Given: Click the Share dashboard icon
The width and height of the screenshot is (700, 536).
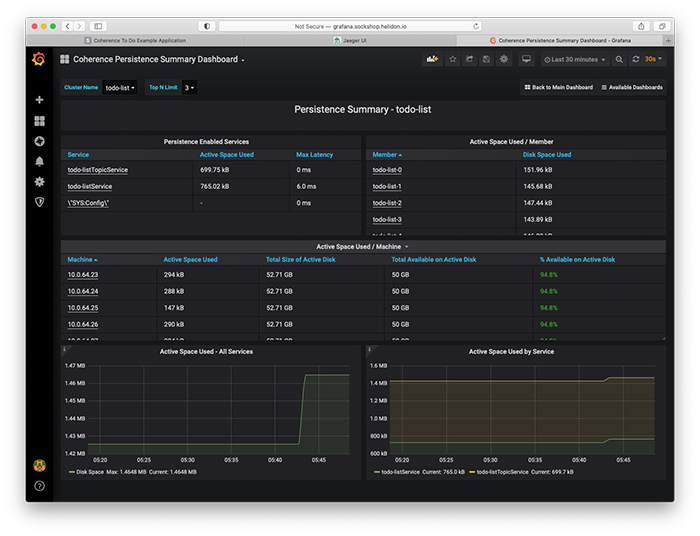Looking at the screenshot, I should coord(469,59).
